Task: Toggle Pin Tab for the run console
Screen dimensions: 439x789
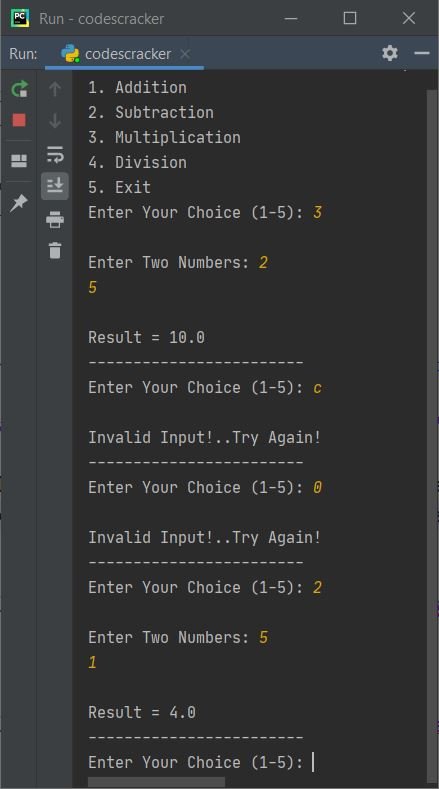Action: pos(19,203)
